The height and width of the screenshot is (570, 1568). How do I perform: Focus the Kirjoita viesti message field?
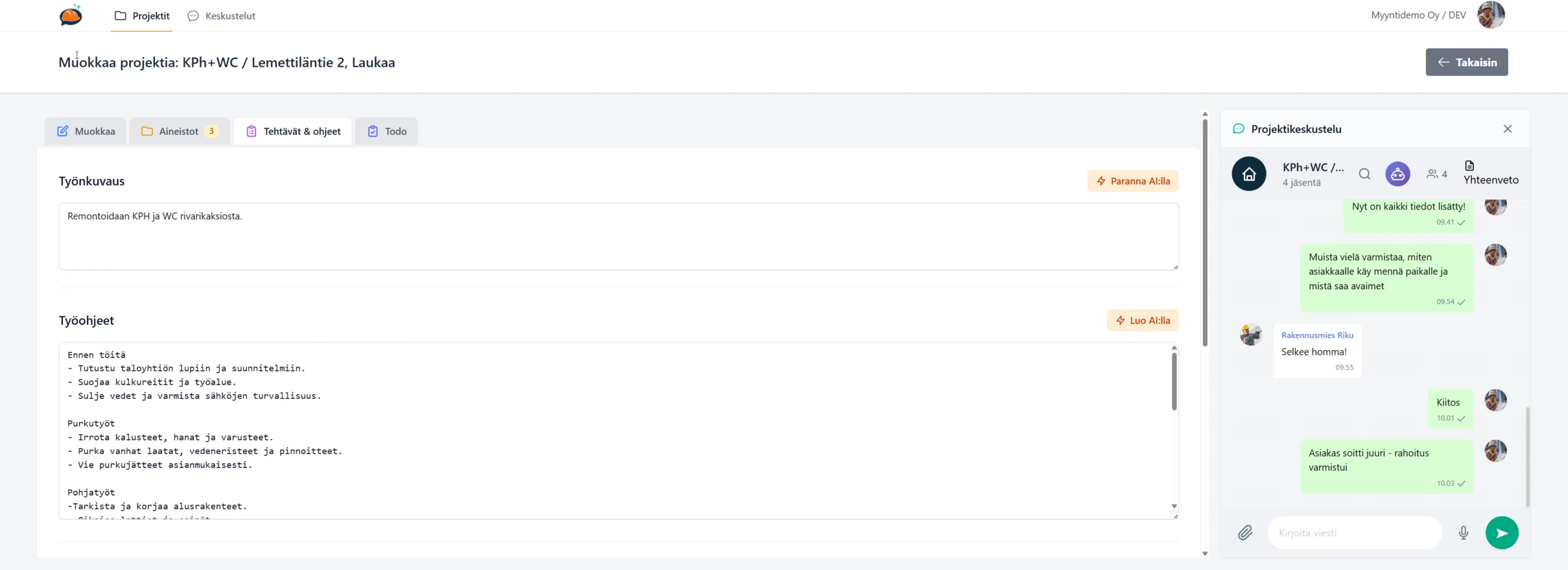[x=1354, y=533]
